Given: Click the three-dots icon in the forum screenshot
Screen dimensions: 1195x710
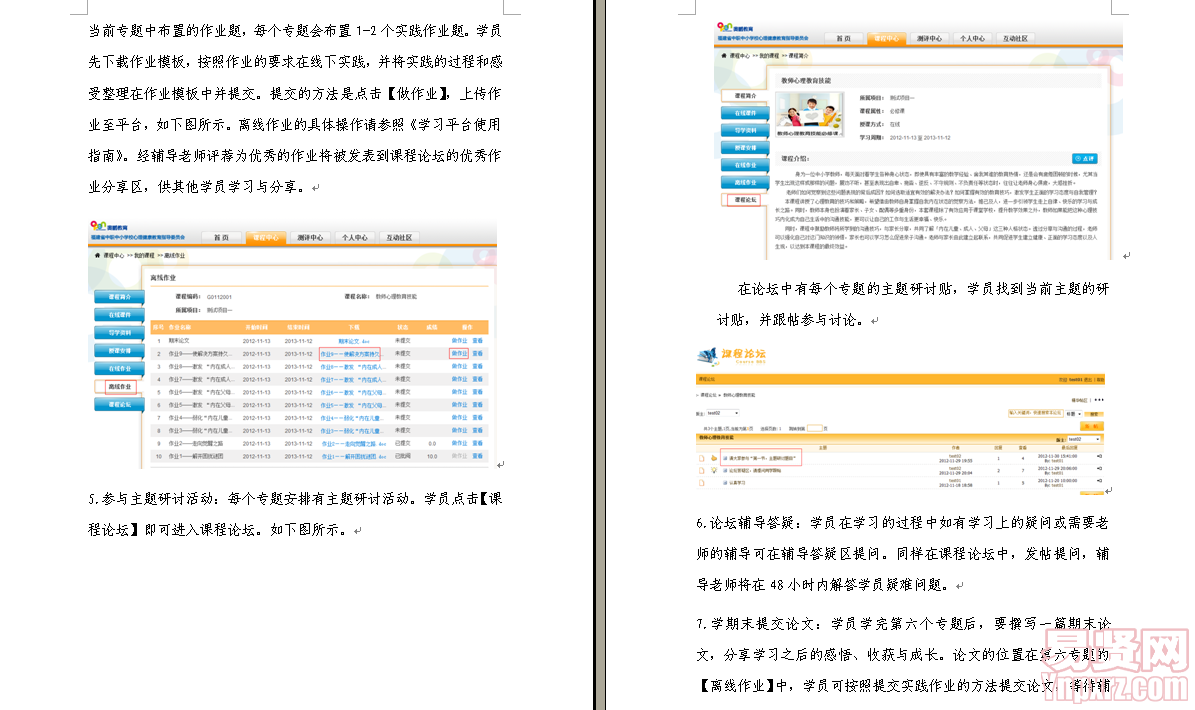Looking at the screenshot, I should click(1099, 400).
